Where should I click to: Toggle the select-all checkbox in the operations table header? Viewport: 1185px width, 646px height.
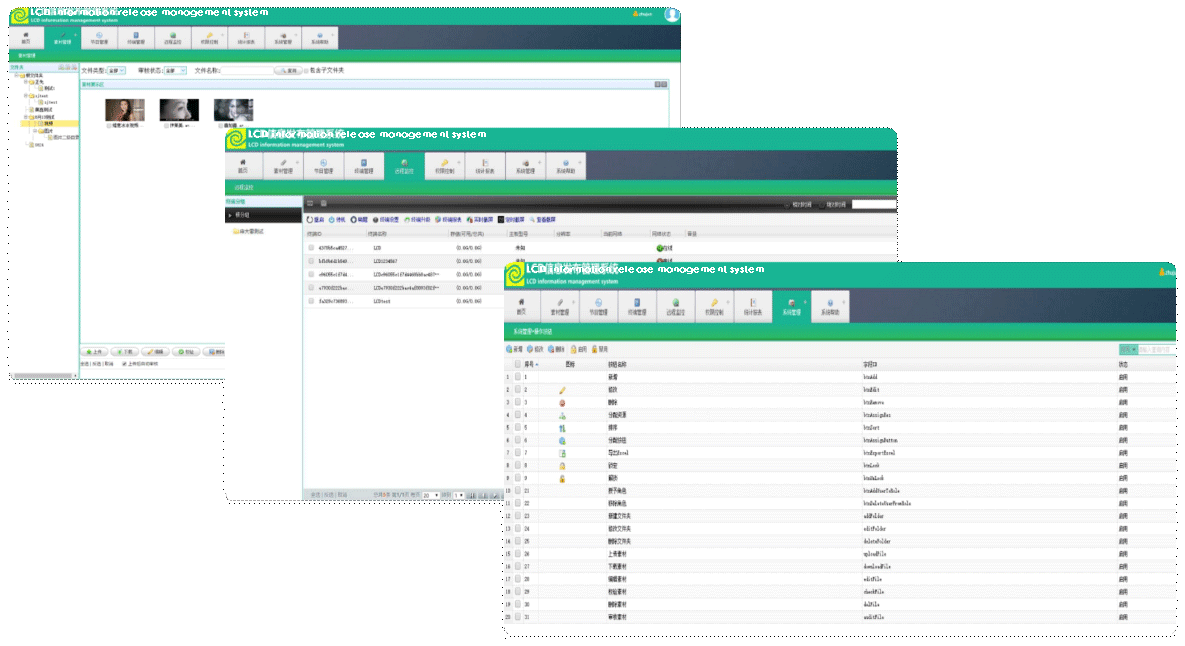518,364
